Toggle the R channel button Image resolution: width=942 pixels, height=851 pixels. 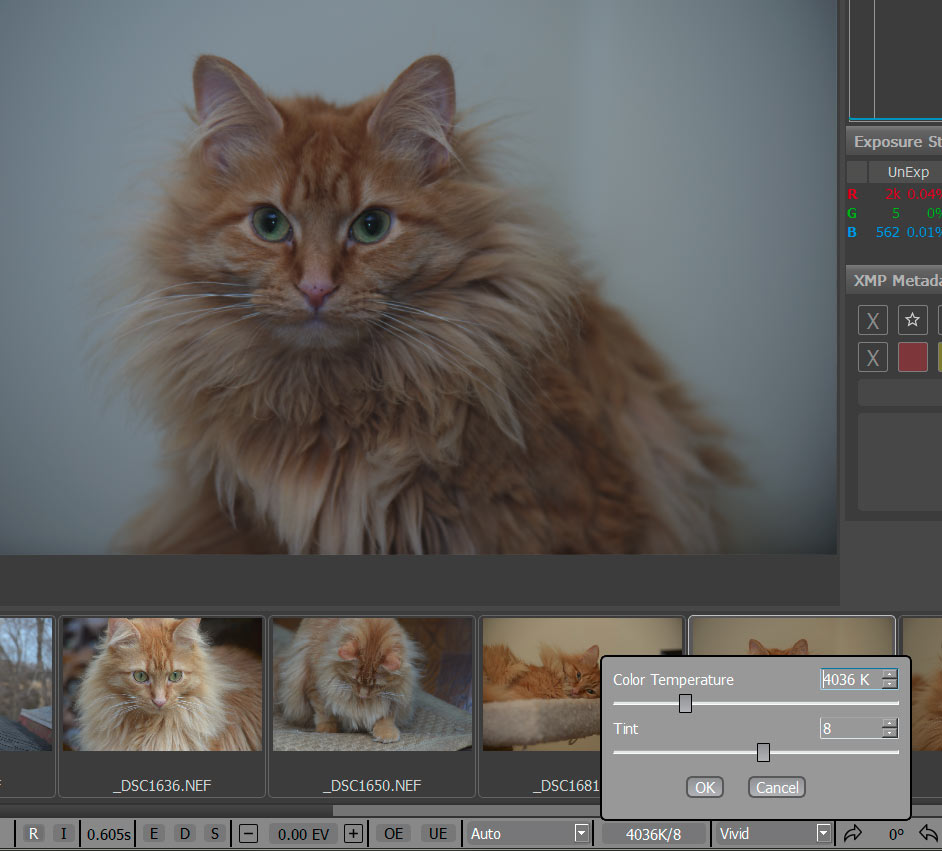pyautogui.click(x=34, y=833)
